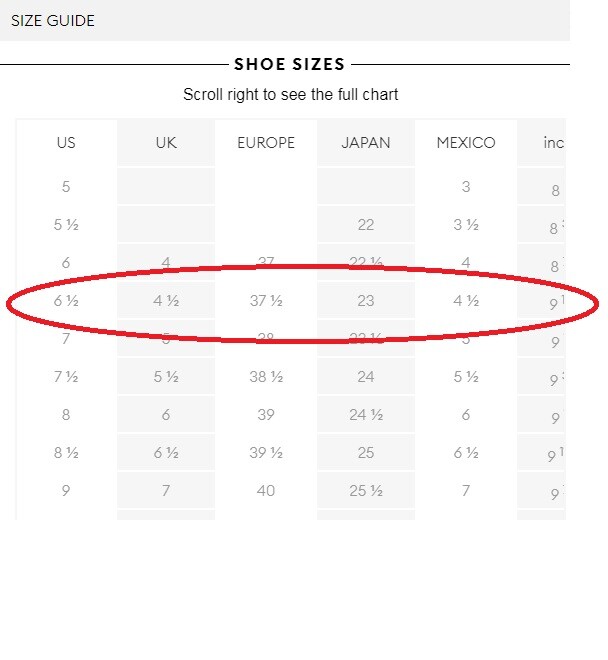Image resolution: width=608 pixels, height=660 pixels.
Task: Click Japan size 24 ½ cell
Action: 365,415
